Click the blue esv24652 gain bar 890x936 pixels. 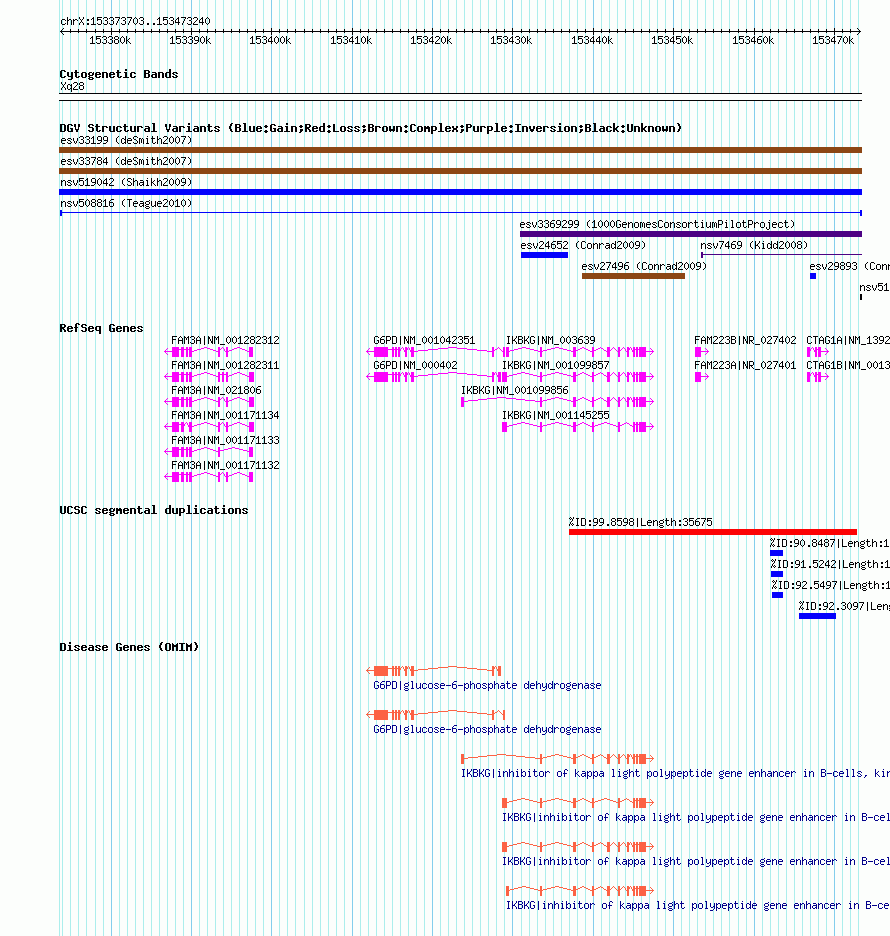click(x=544, y=255)
